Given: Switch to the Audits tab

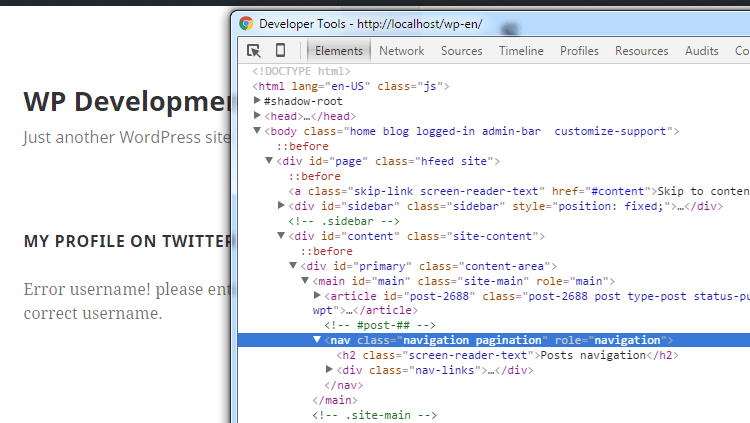Looking at the screenshot, I should click(x=702, y=51).
